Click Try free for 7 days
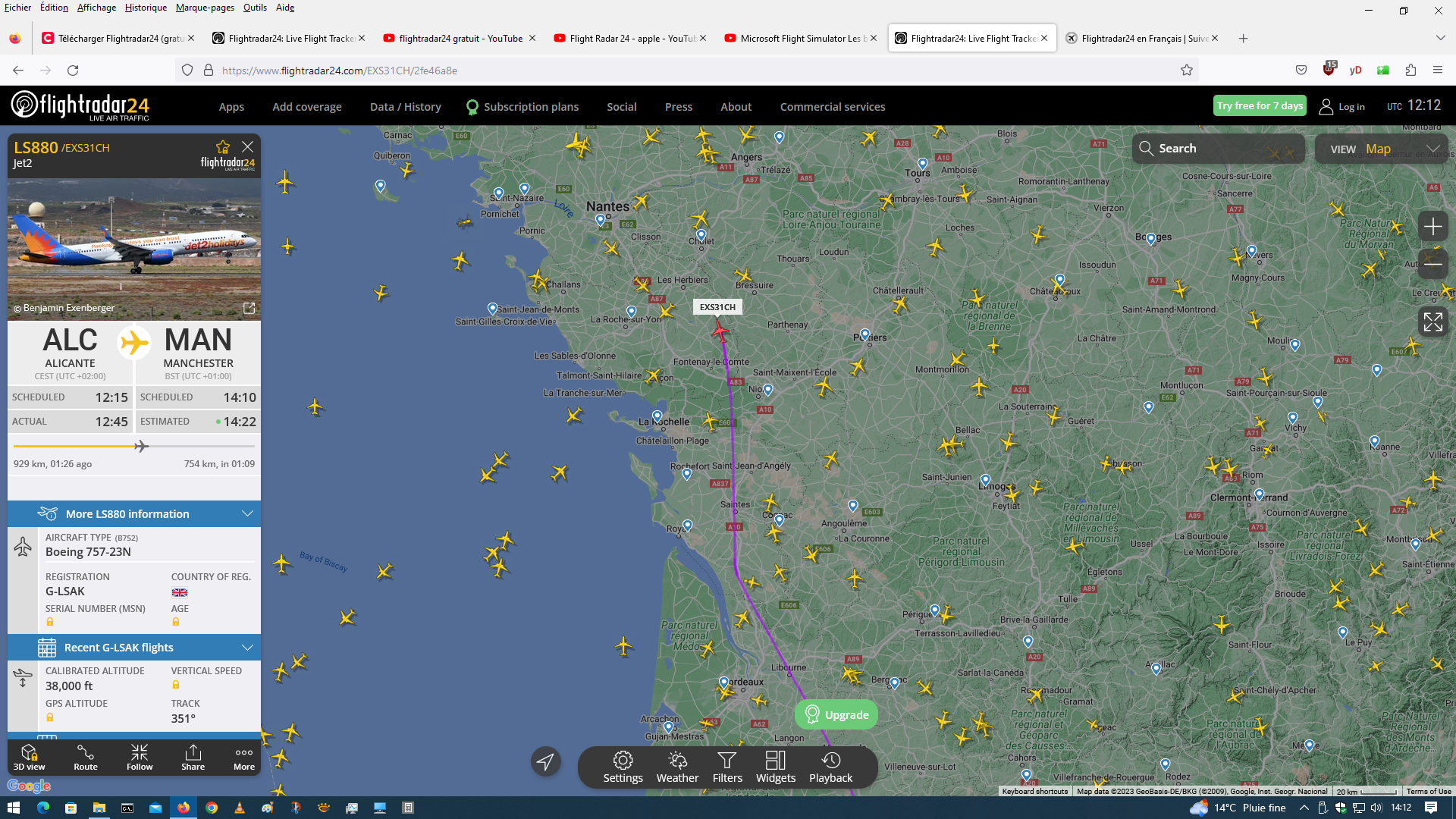This screenshot has width=1456, height=819. [1259, 106]
